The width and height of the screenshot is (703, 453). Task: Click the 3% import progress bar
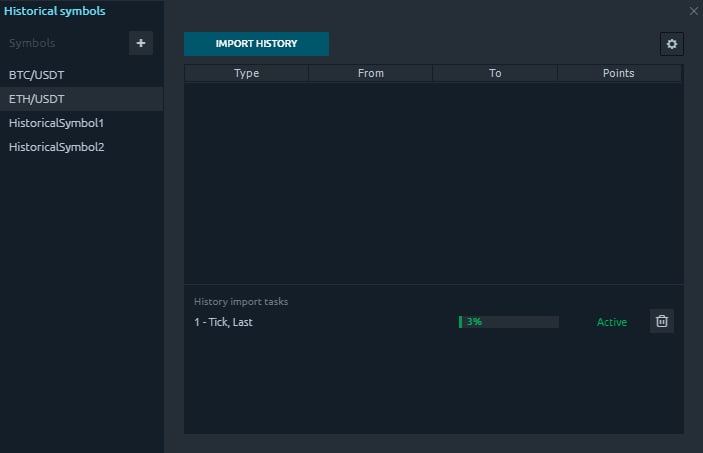coord(508,322)
